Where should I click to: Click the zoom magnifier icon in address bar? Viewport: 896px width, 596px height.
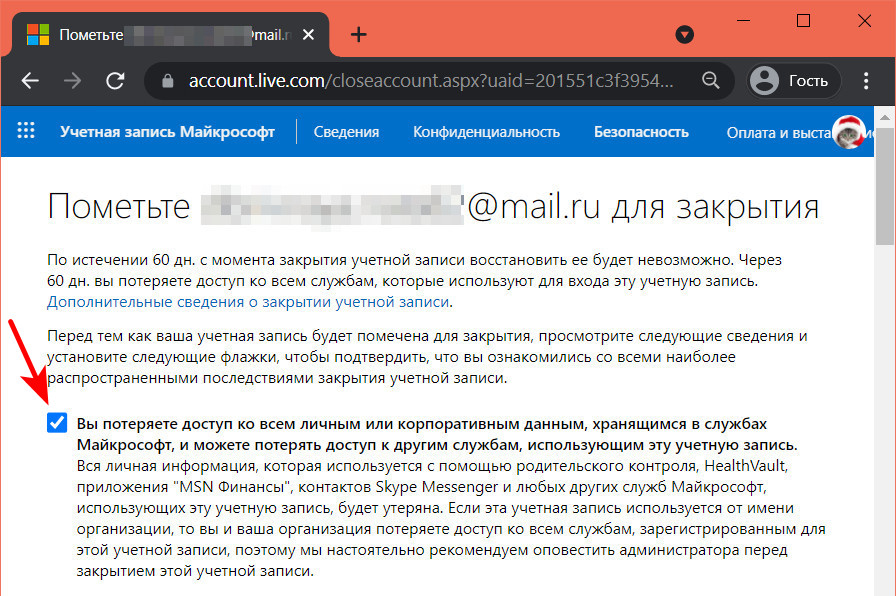[710, 80]
